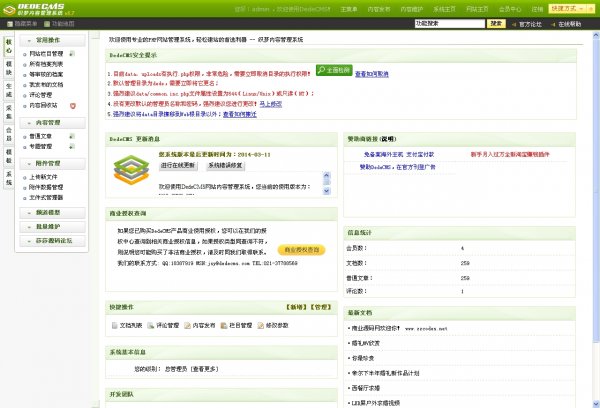
Task: Switch to the 会员 vertical tab
Action: coord(8,134)
